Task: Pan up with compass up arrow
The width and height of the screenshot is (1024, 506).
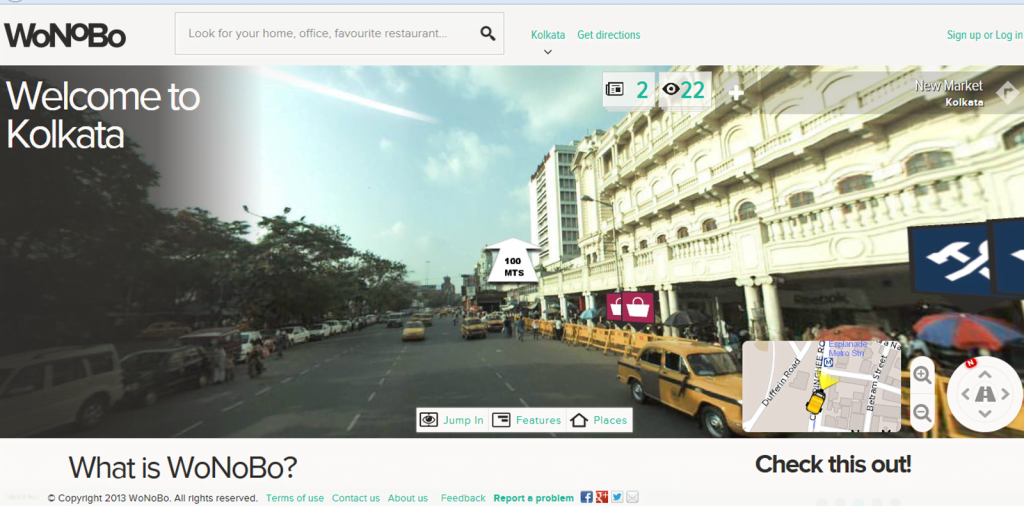Action: click(x=985, y=374)
